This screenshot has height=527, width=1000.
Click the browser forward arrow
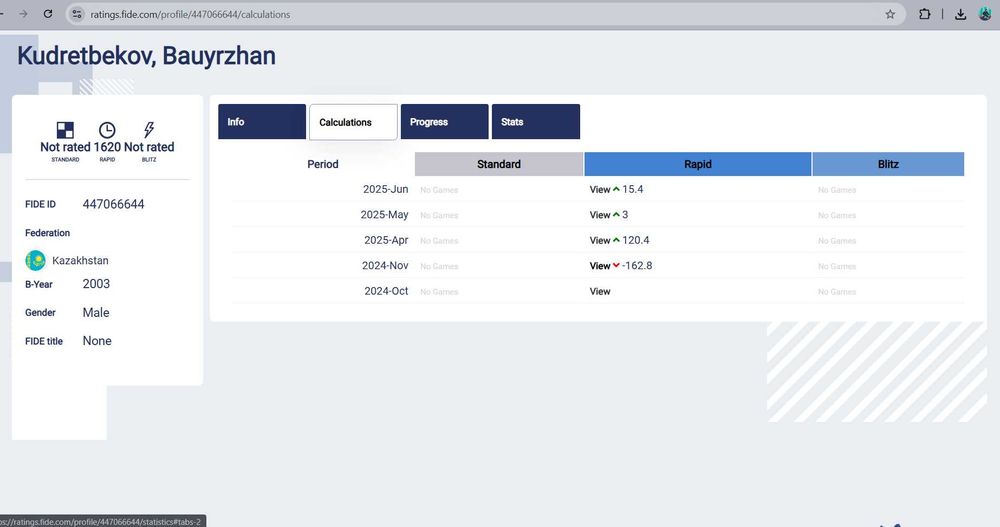point(23,13)
